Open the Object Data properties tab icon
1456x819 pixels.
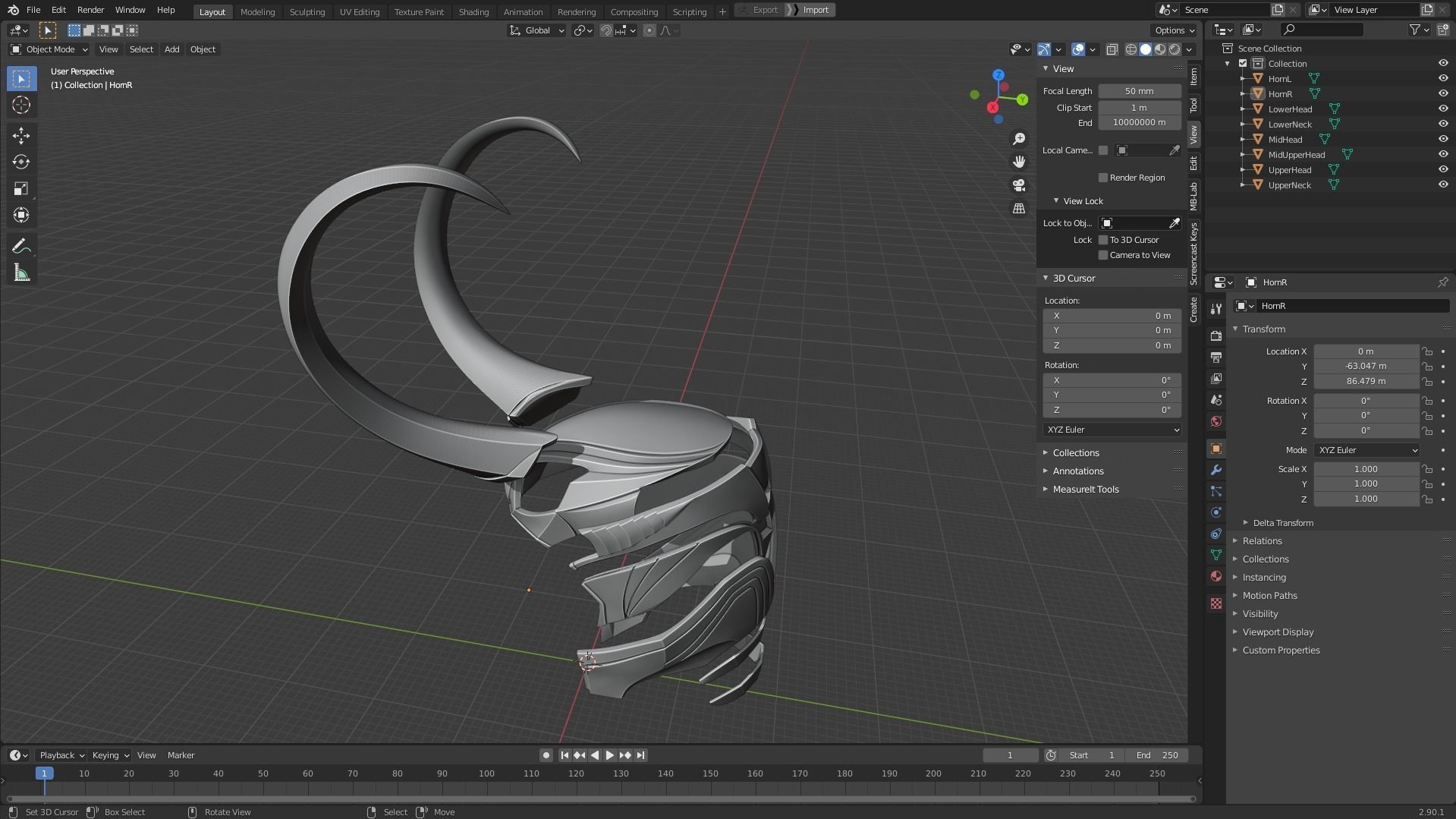click(1216, 555)
